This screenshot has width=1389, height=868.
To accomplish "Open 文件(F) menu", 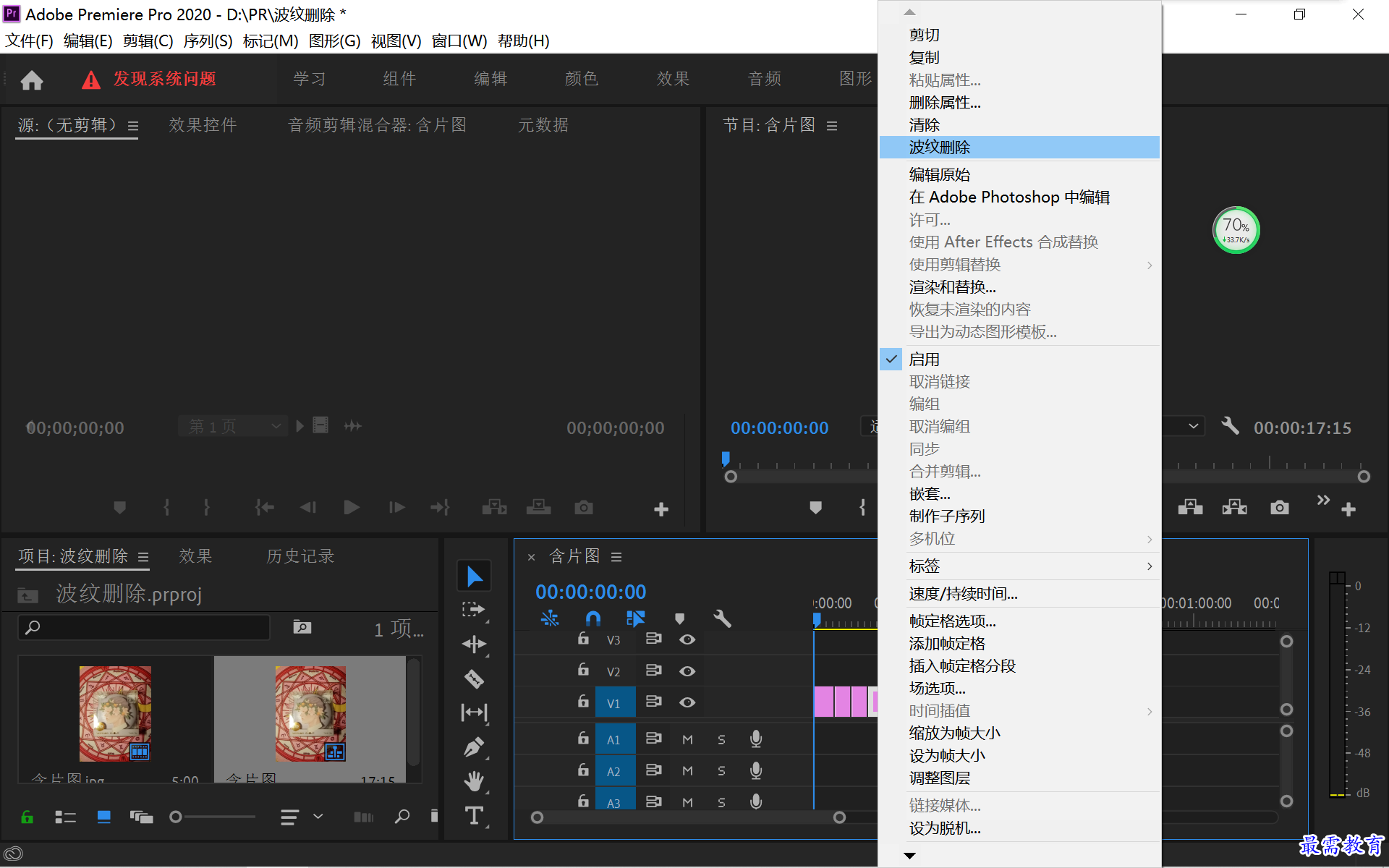I will 29,41.
